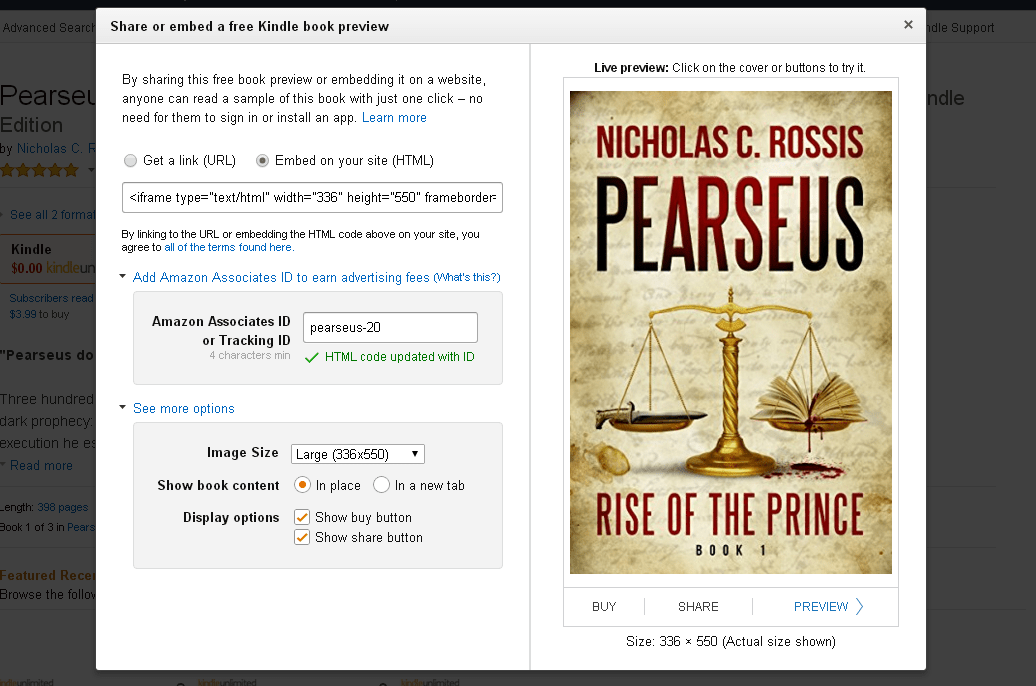
Task: Click the gold star rating icon
Action: (x=38, y=170)
